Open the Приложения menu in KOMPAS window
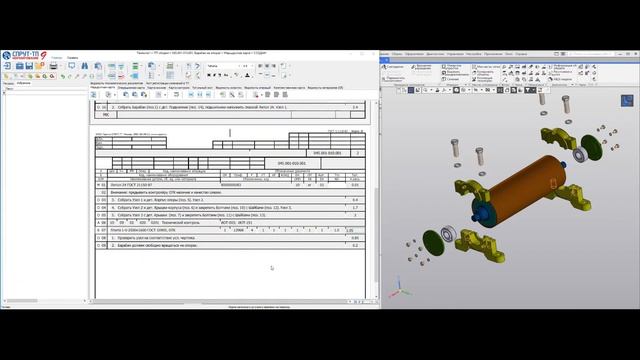This screenshot has width=640, height=360. tap(493, 54)
